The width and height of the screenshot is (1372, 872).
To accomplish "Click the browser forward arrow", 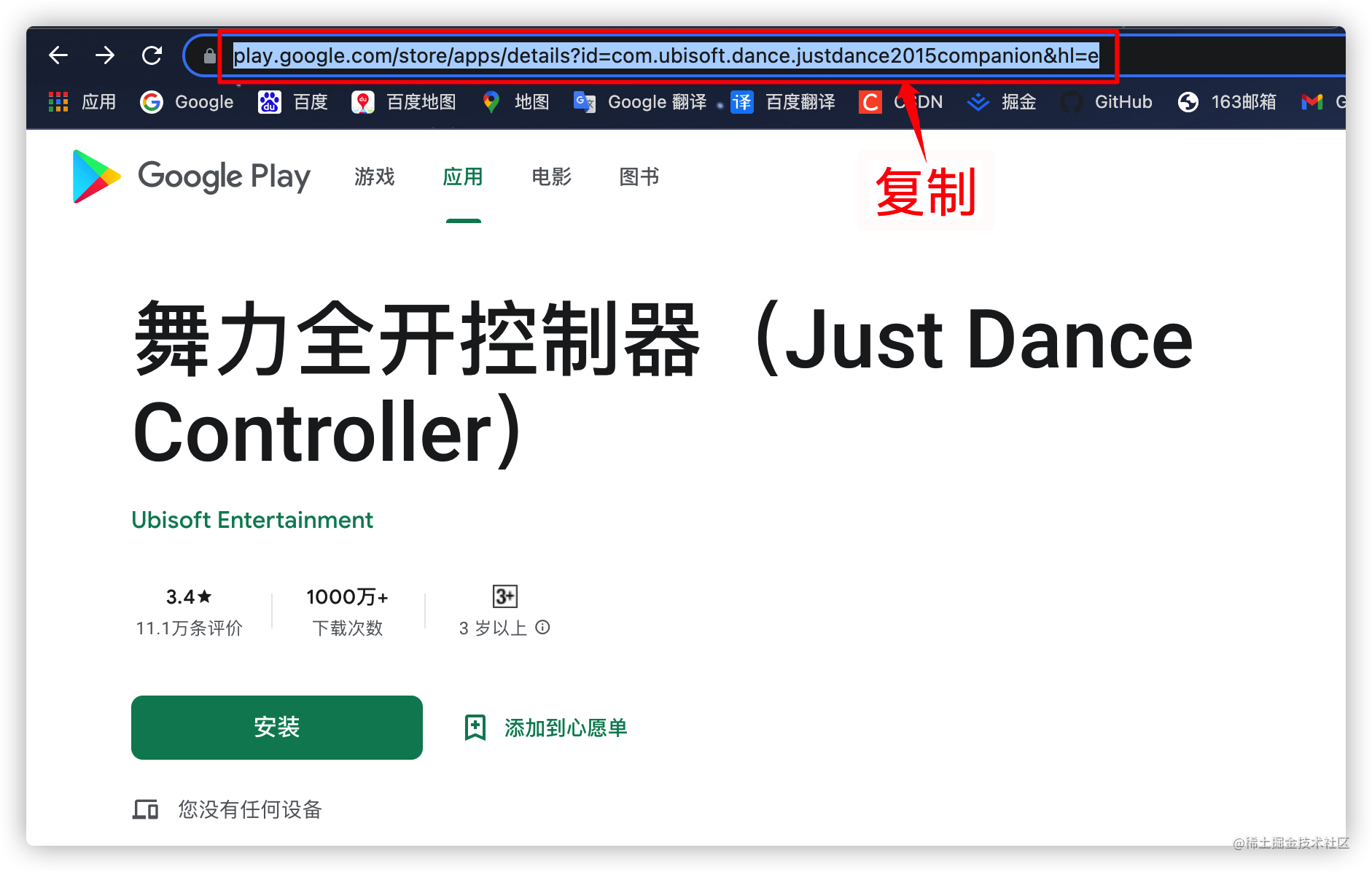I will pyautogui.click(x=105, y=55).
